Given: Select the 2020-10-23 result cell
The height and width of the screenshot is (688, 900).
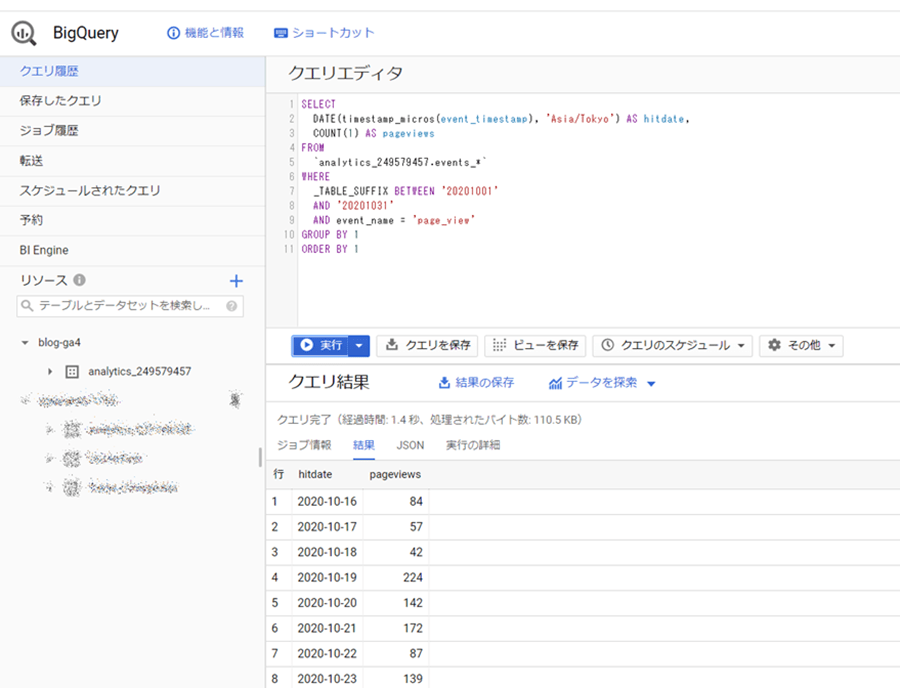Looking at the screenshot, I should [327, 679].
